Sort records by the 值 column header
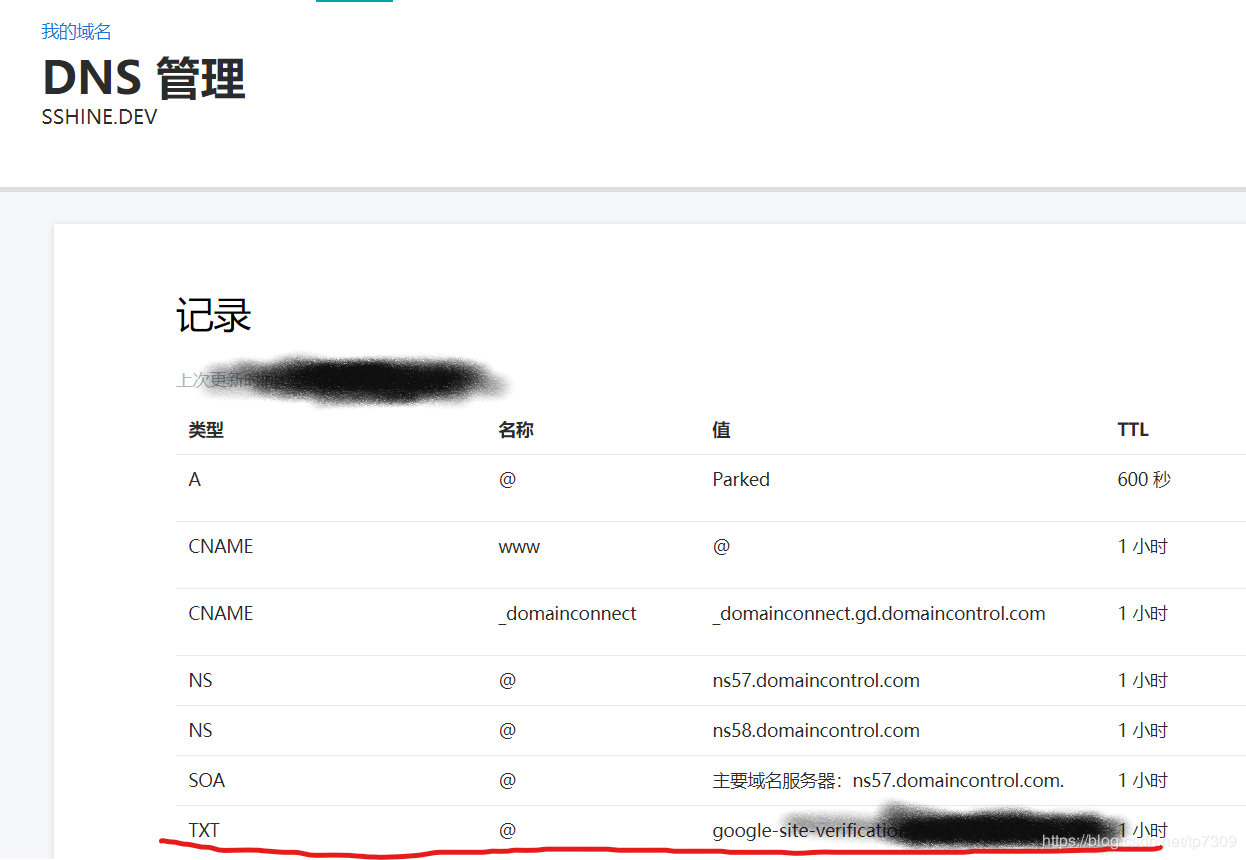Screen dimensions: 1246x860 720,429
